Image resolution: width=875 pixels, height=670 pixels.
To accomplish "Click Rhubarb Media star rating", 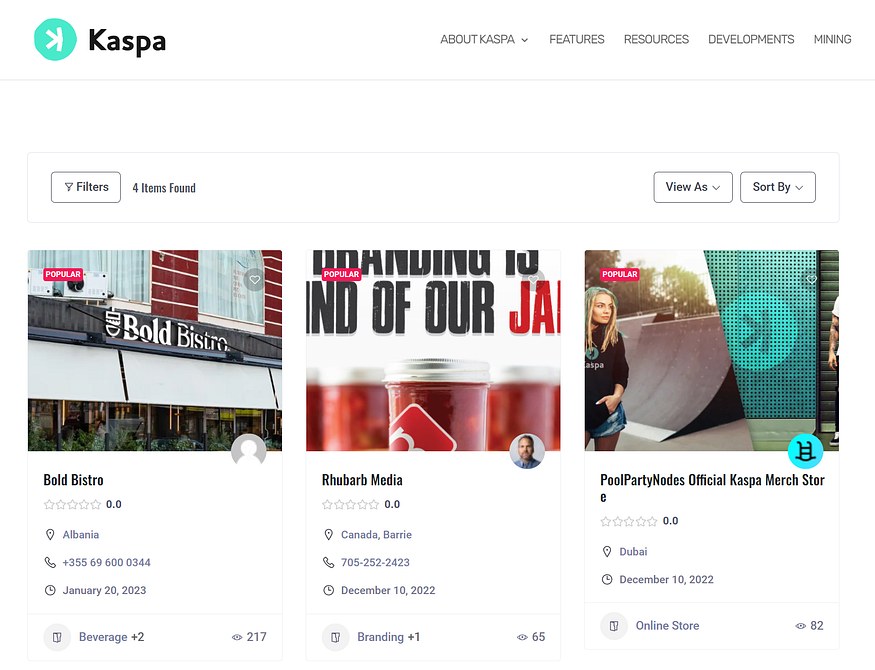I will click(351, 504).
